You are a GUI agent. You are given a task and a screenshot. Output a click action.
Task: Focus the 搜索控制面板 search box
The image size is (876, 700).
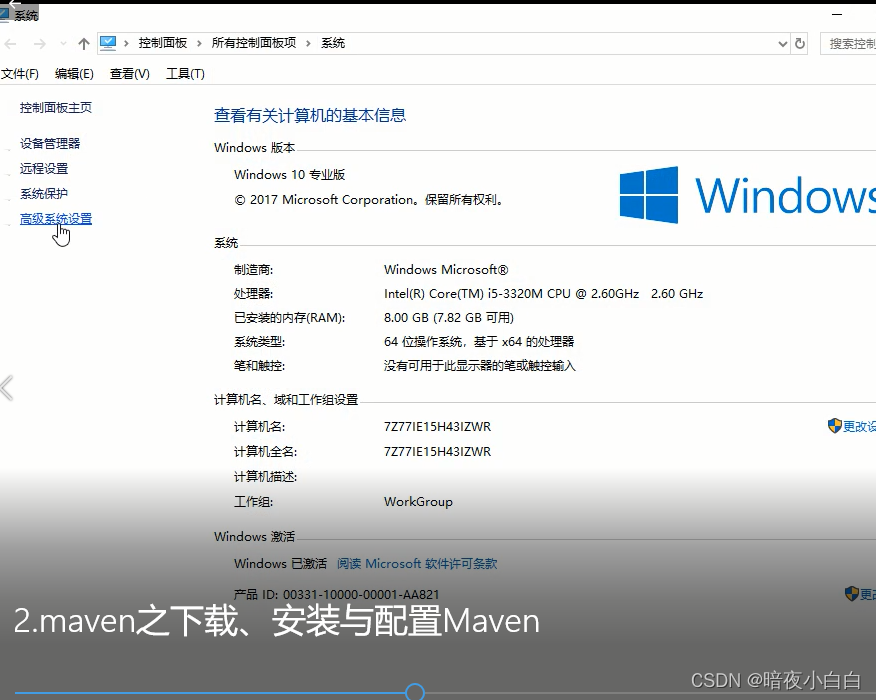pyautogui.click(x=848, y=44)
